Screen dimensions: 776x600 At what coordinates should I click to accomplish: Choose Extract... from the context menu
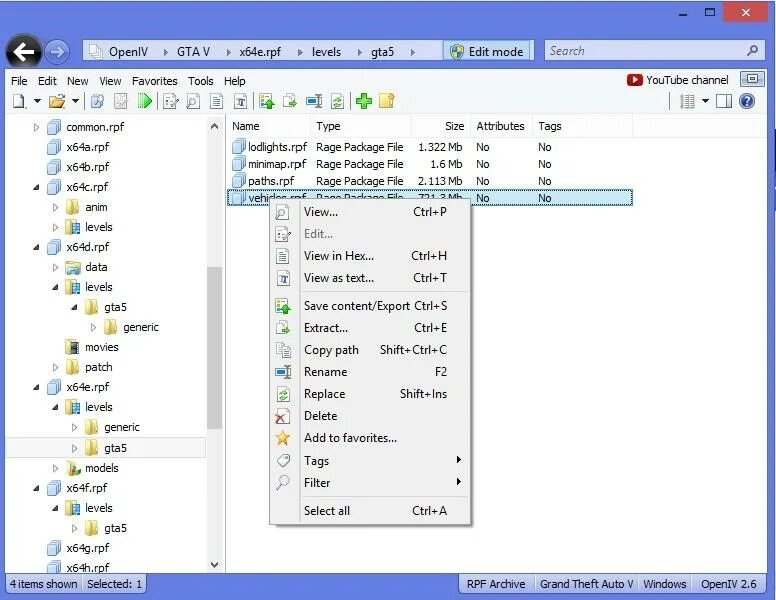370,328
